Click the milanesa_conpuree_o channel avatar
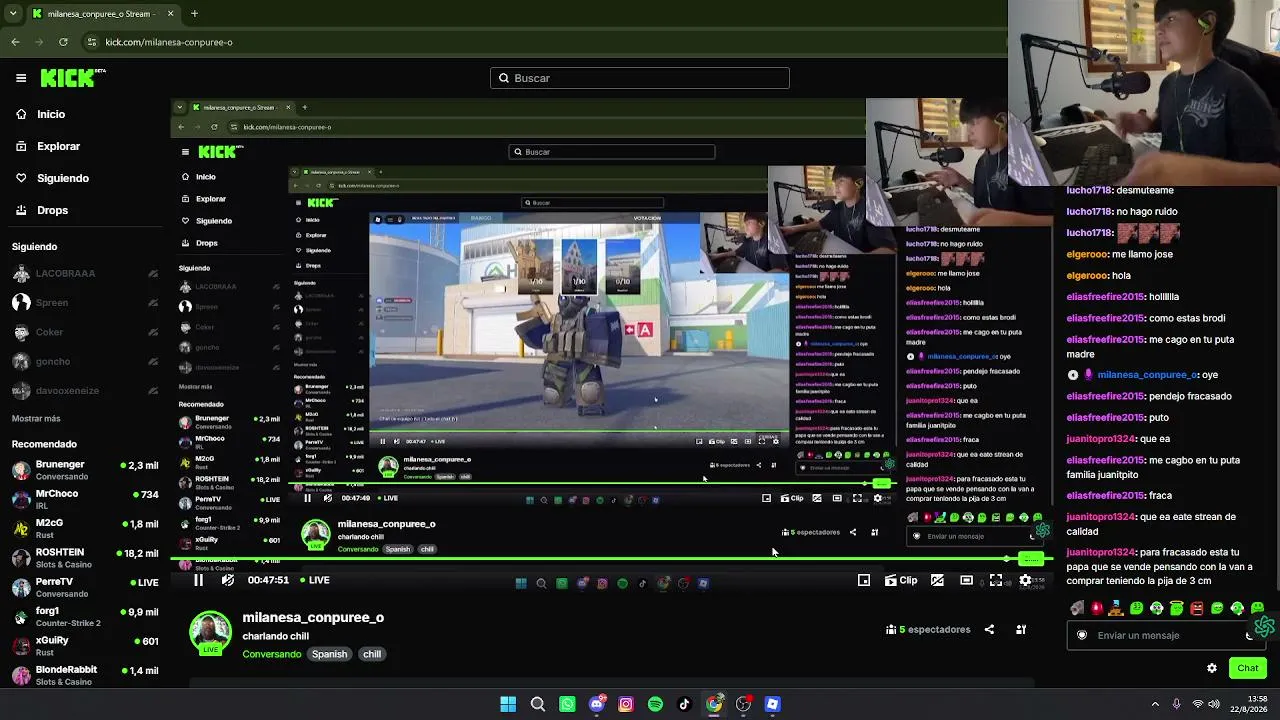1280x720 pixels. click(210, 633)
